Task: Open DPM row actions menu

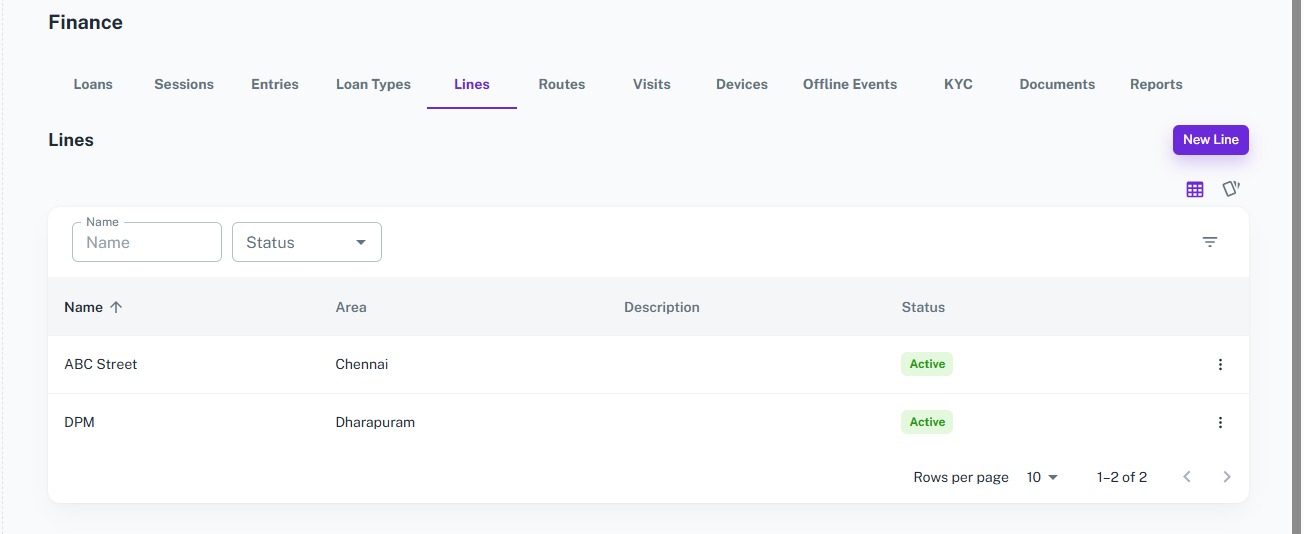Action: [1220, 423]
